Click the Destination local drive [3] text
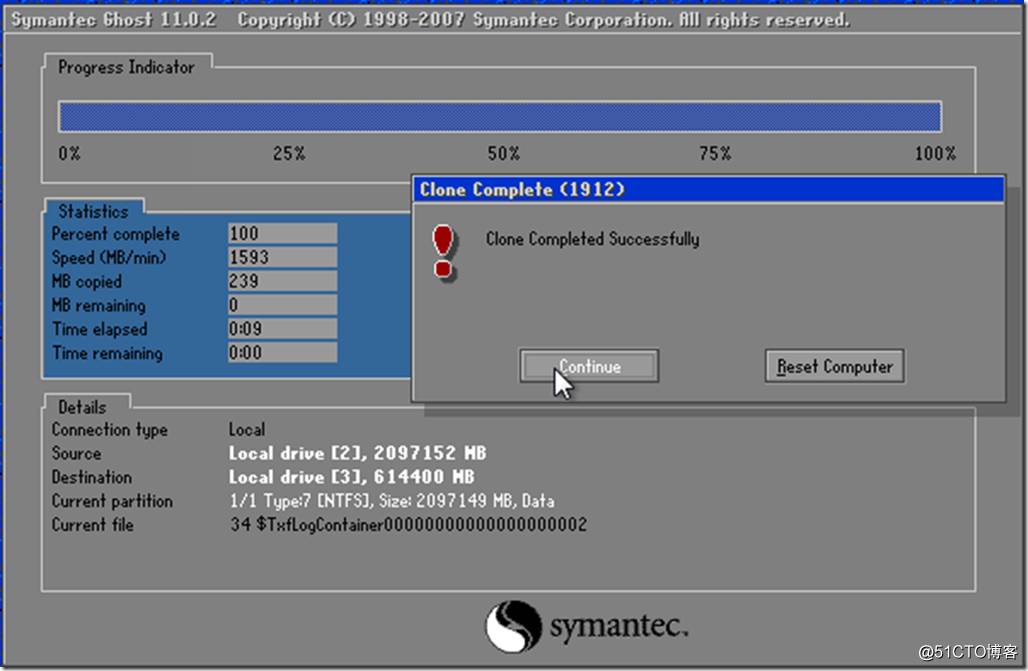This screenshot has height=671, width=1028. pyautogui.click(x=351, y=478)
